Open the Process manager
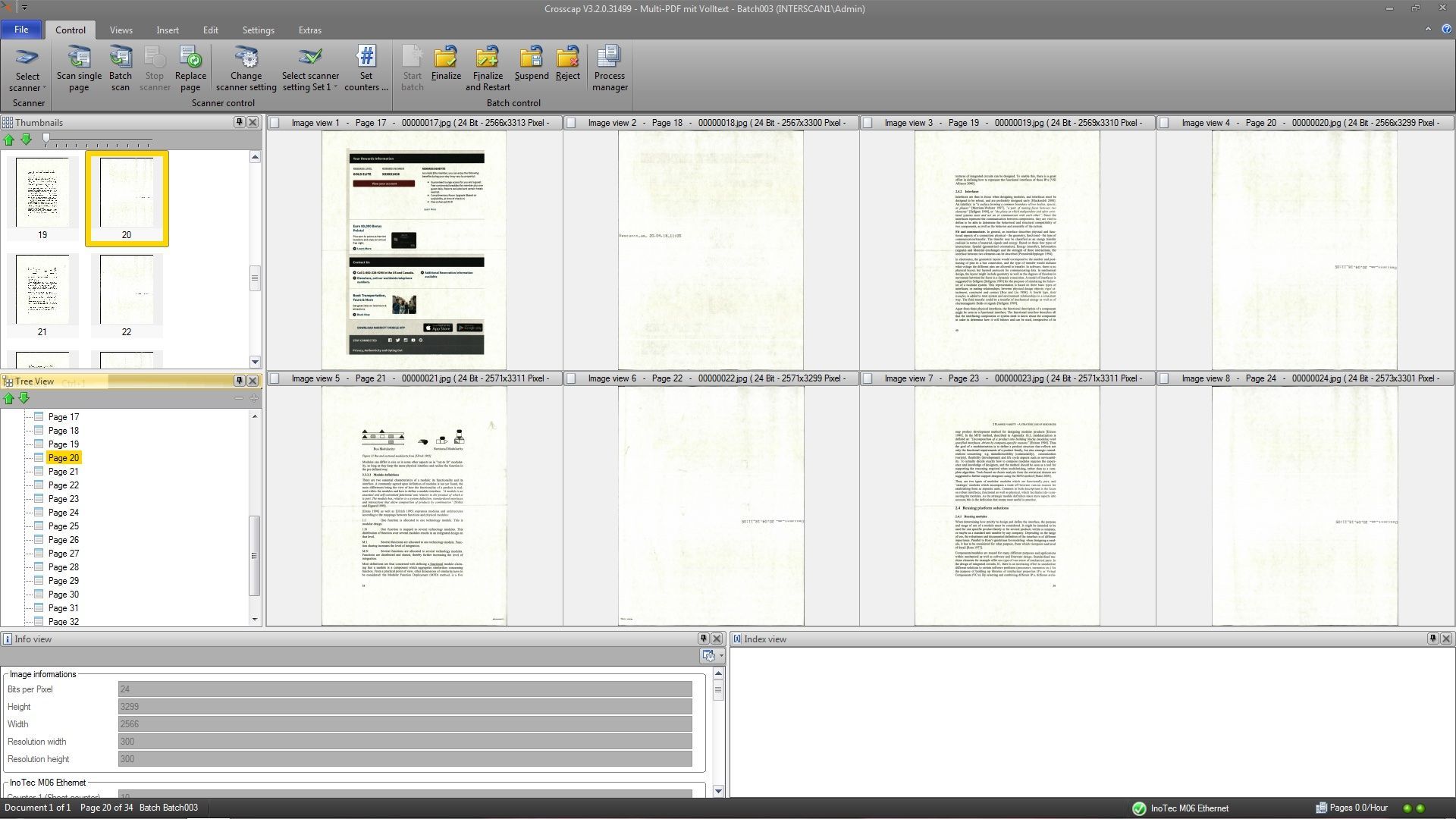 (610, 67)
